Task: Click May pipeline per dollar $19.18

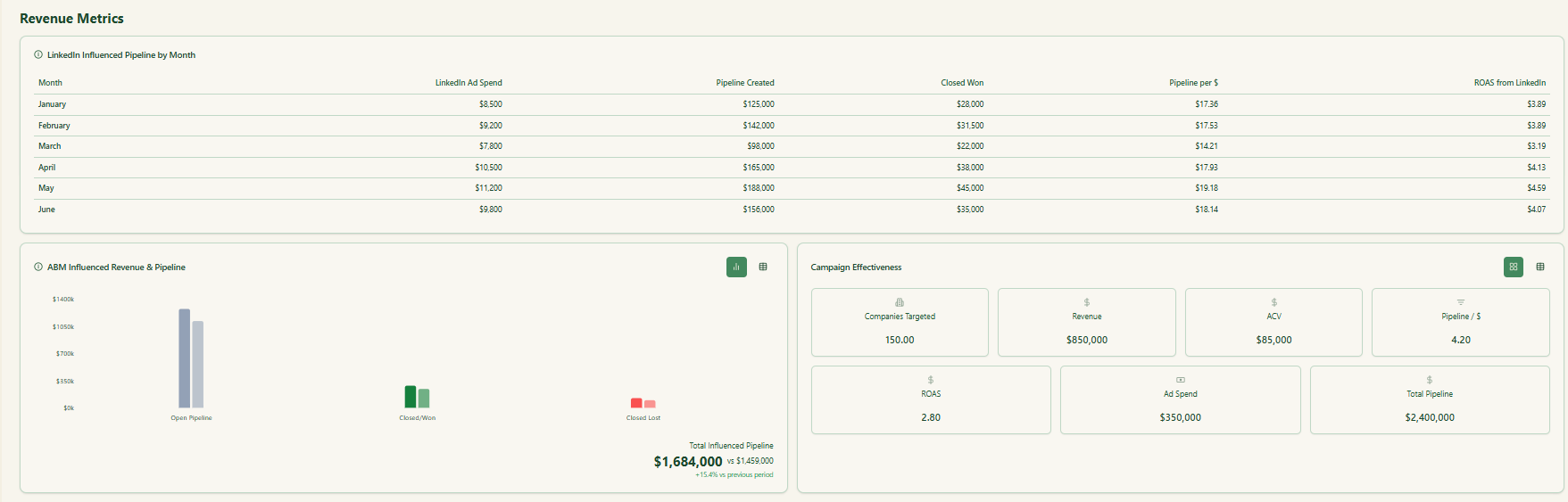Action: [x=1207, y=188]
